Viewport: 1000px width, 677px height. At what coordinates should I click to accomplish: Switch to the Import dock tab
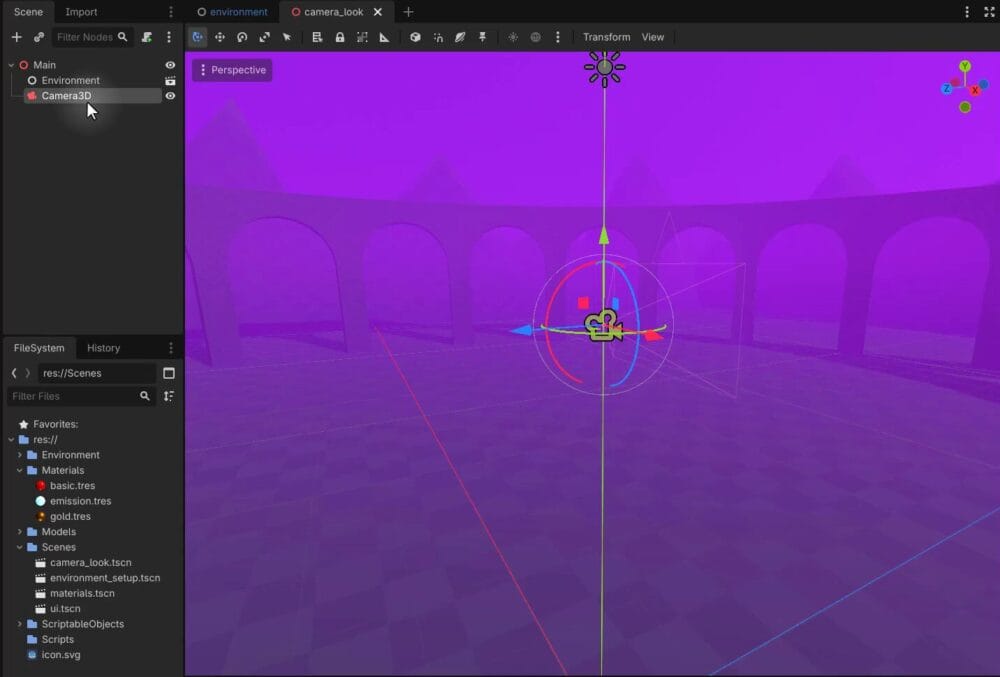81,12
